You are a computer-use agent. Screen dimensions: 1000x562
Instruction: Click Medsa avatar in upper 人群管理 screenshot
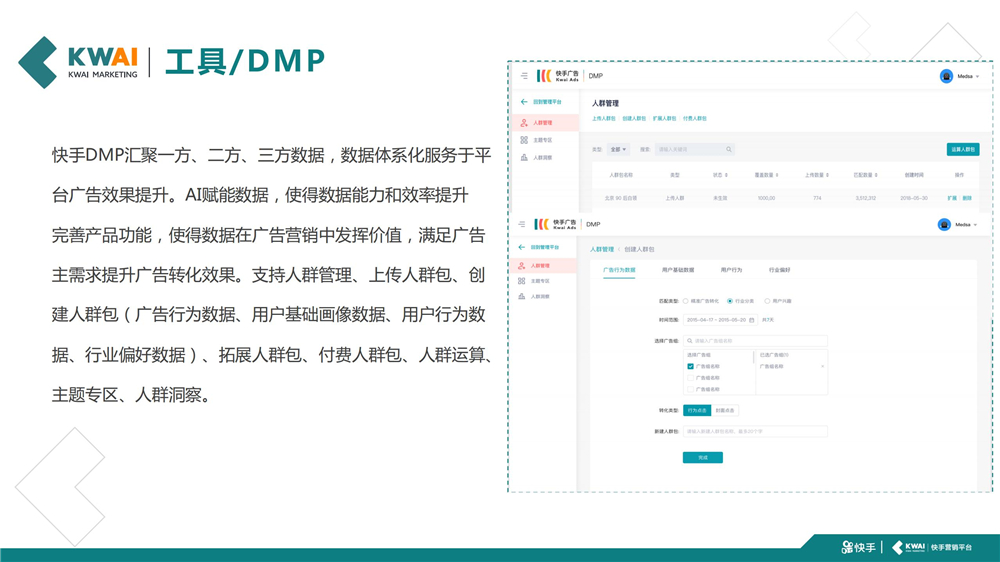point(946,76)
